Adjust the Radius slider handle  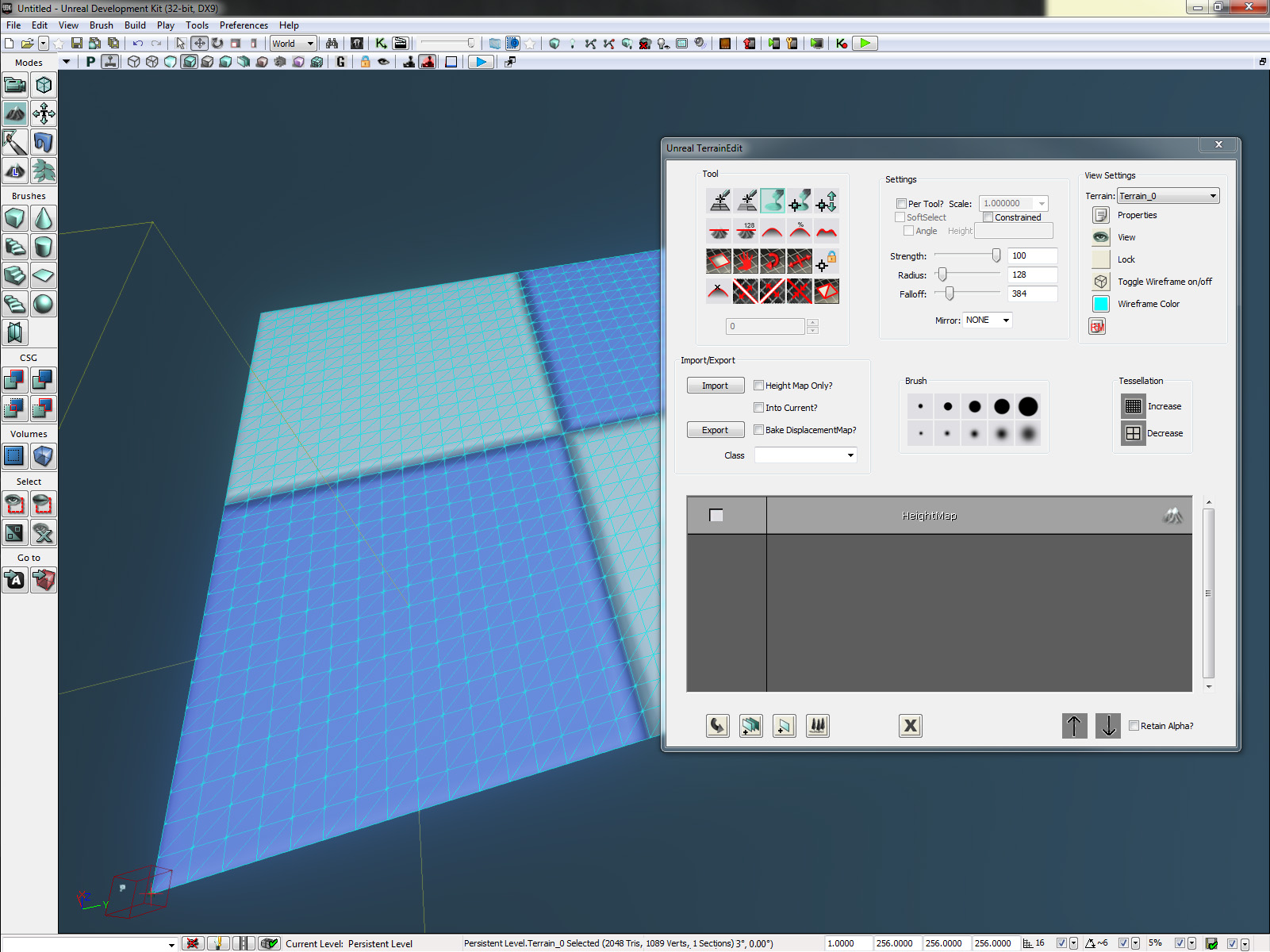pyautogui.click(x=942, y=274)
